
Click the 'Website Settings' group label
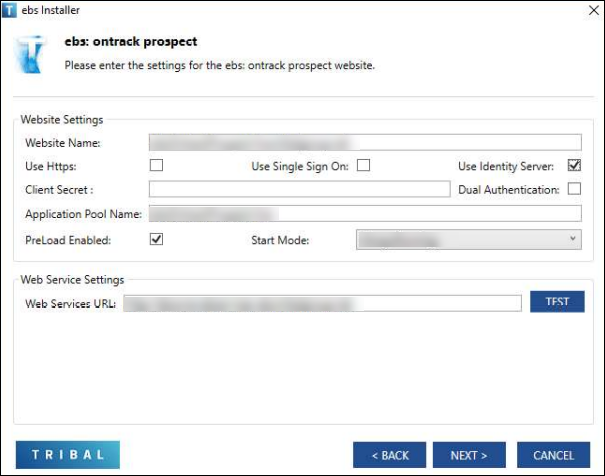point(62,120)
